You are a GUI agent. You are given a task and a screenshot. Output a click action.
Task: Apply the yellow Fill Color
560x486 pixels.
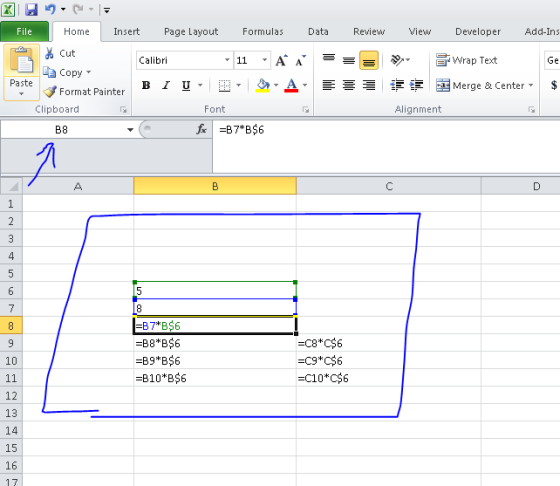tap(262, 85)
